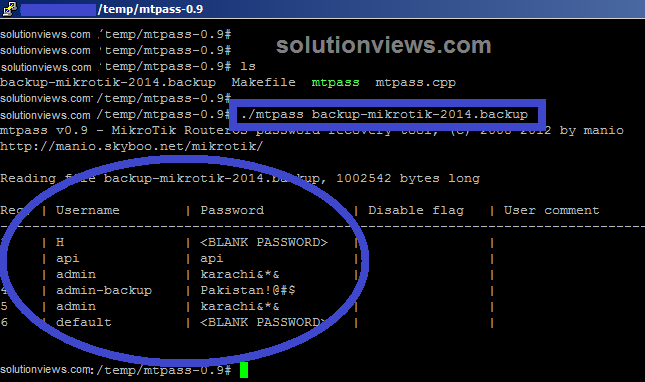Select the username 'default'

84,322
